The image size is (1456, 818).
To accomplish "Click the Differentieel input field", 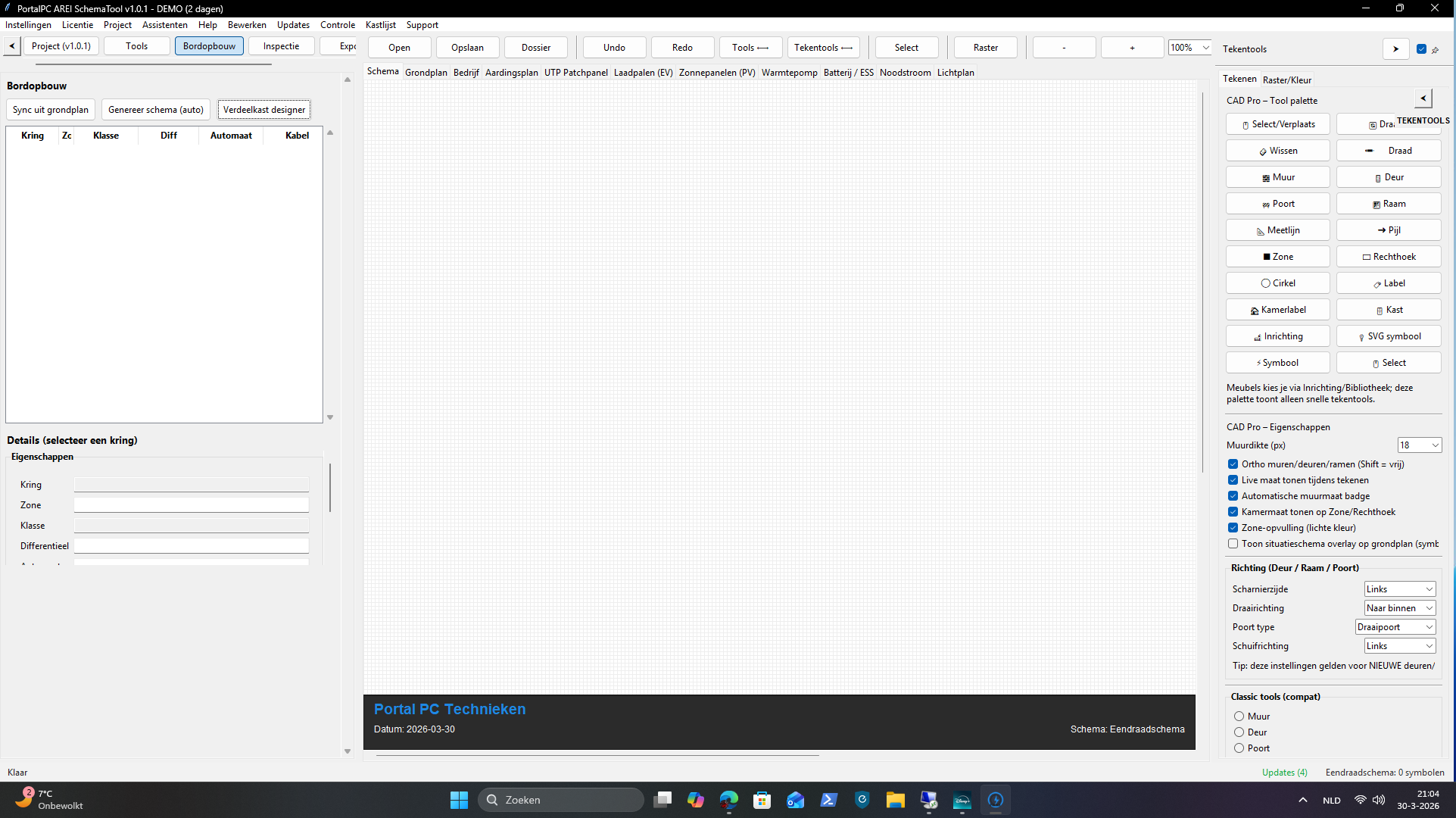I will tap(191, 546).
